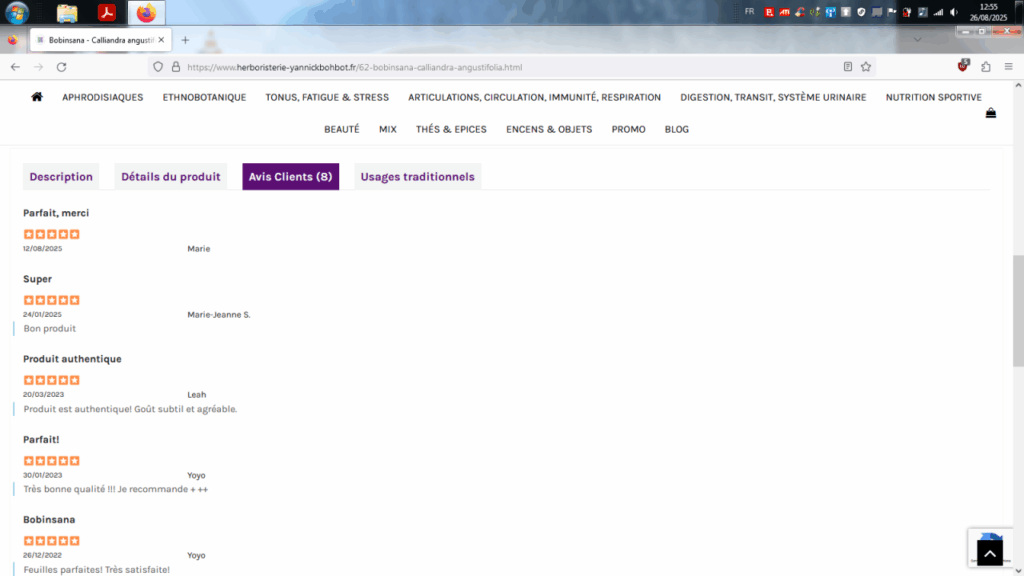Click the scroll-to-top arrow button
The width and height of the screenshot is (1024, 576).
click(988, 551)
